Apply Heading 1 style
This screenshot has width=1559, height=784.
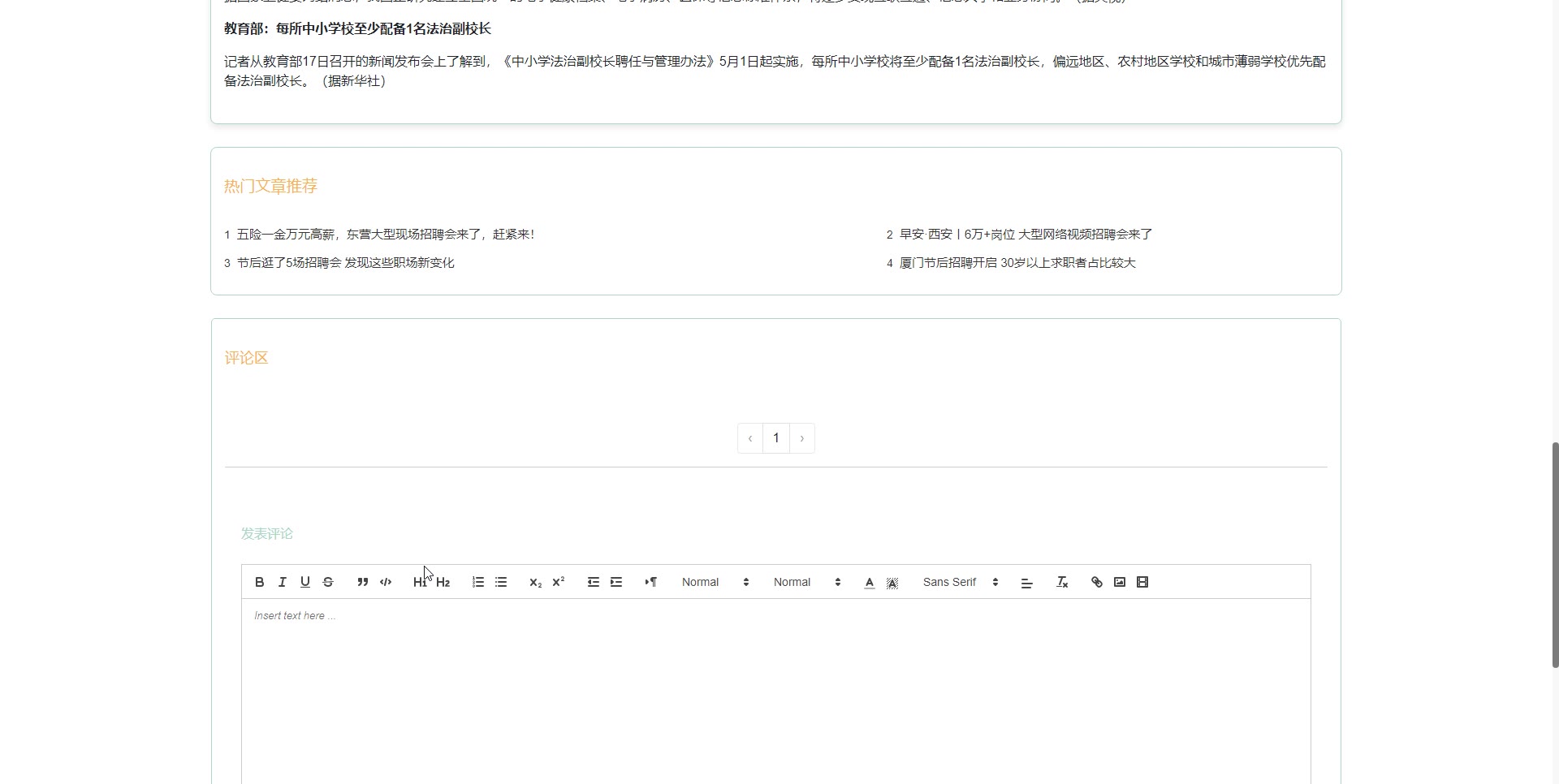(420, 582)
